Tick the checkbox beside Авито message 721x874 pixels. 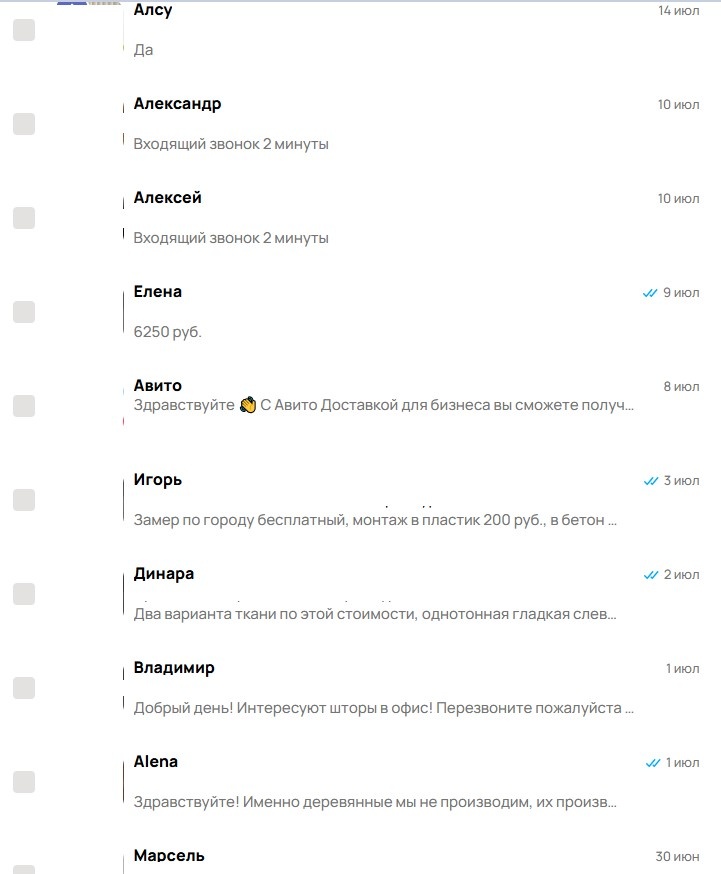pos(24,406)
